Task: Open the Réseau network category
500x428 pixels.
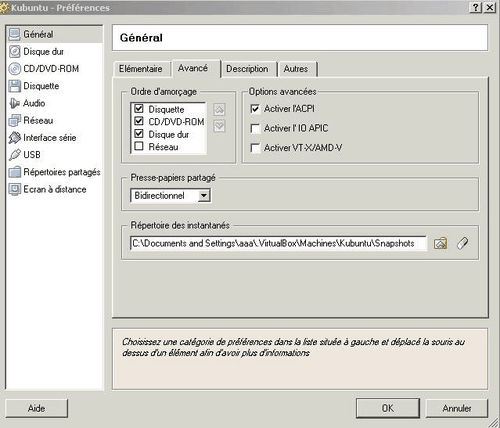Action: (x=38, y=120)
